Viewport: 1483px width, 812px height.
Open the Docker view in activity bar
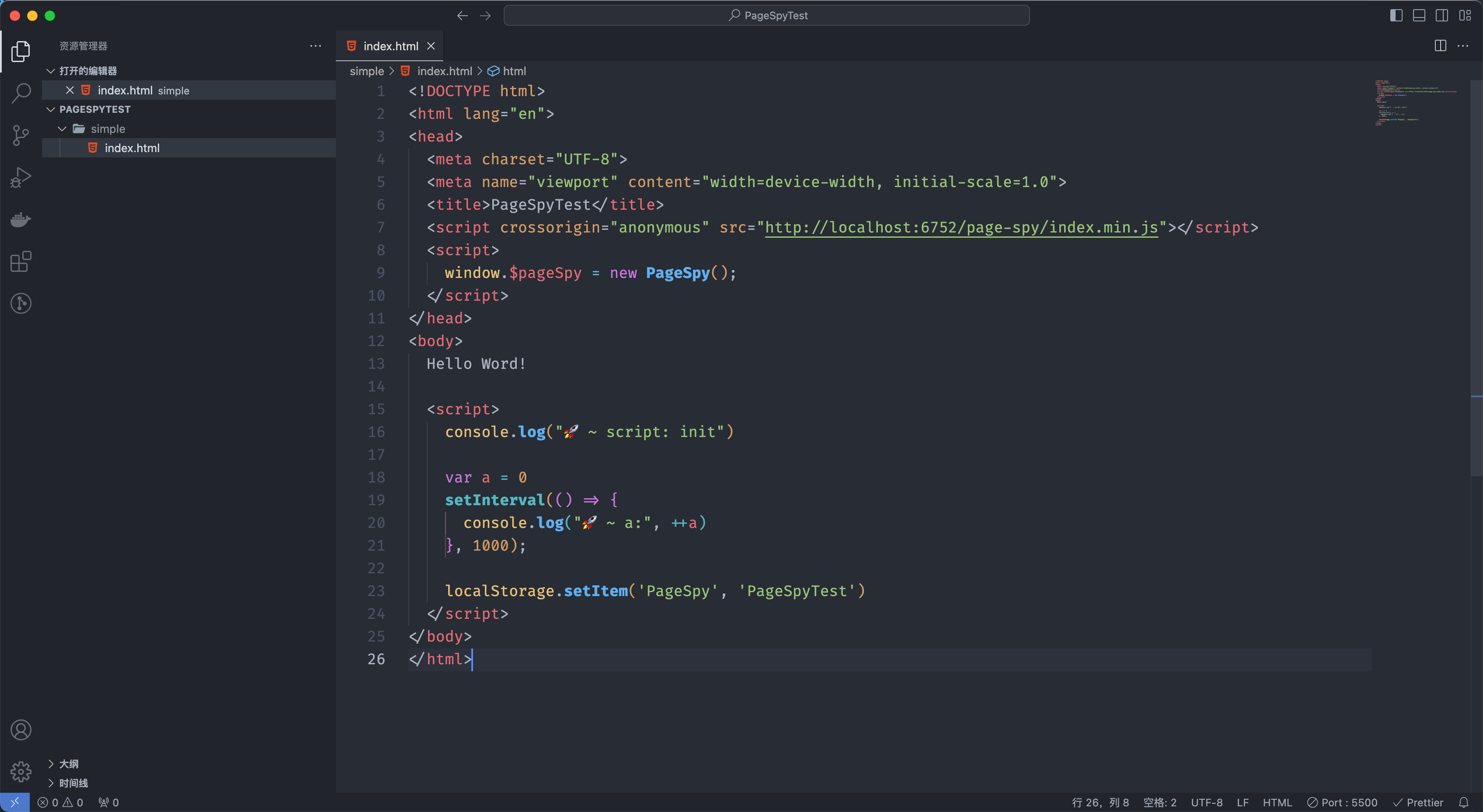click(21, 219)
